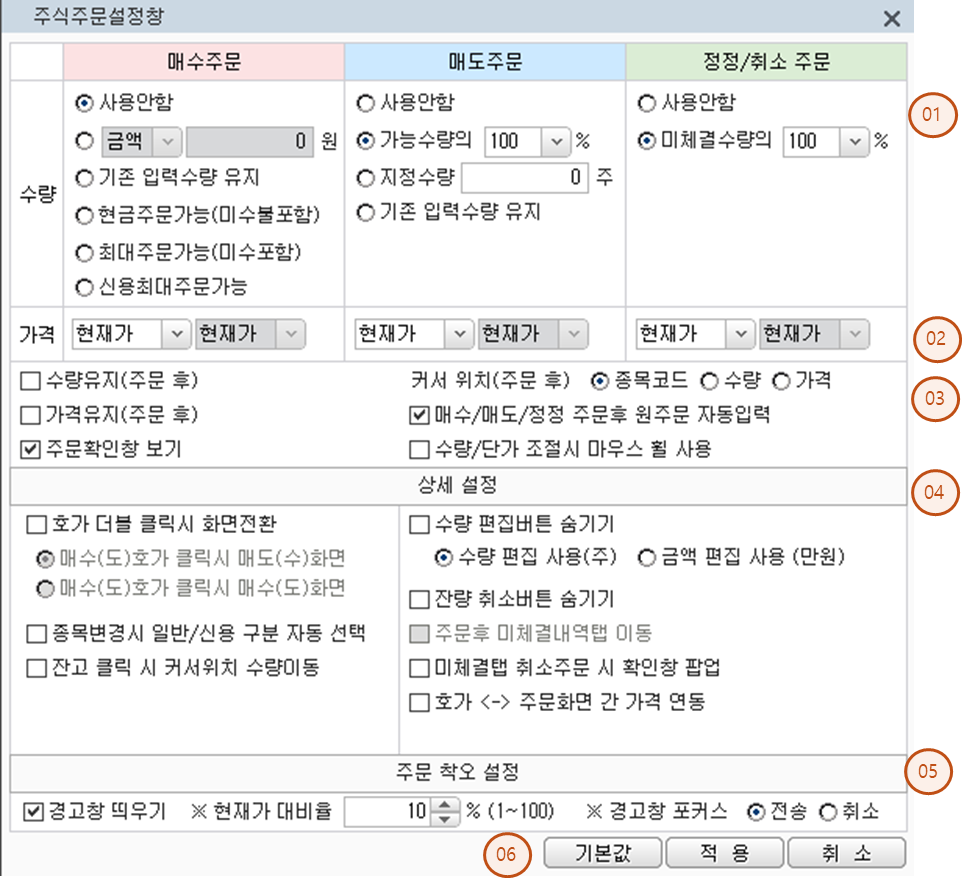Select 미체결수량의 percent option
The height and width of the screenshot is (878, 962).
click(646, 141)
